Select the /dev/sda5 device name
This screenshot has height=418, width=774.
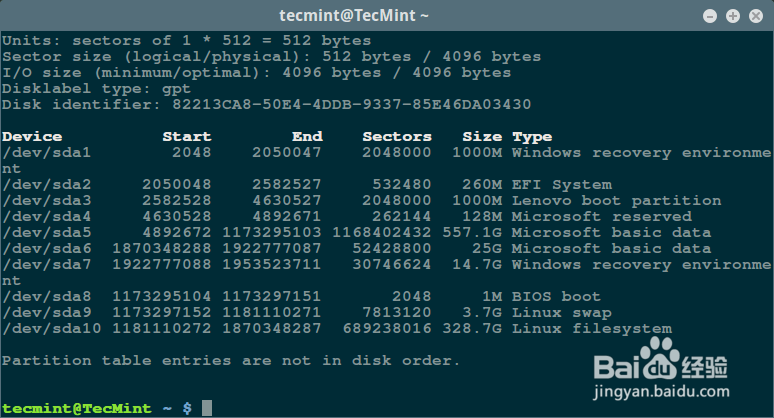click(47, 232)
